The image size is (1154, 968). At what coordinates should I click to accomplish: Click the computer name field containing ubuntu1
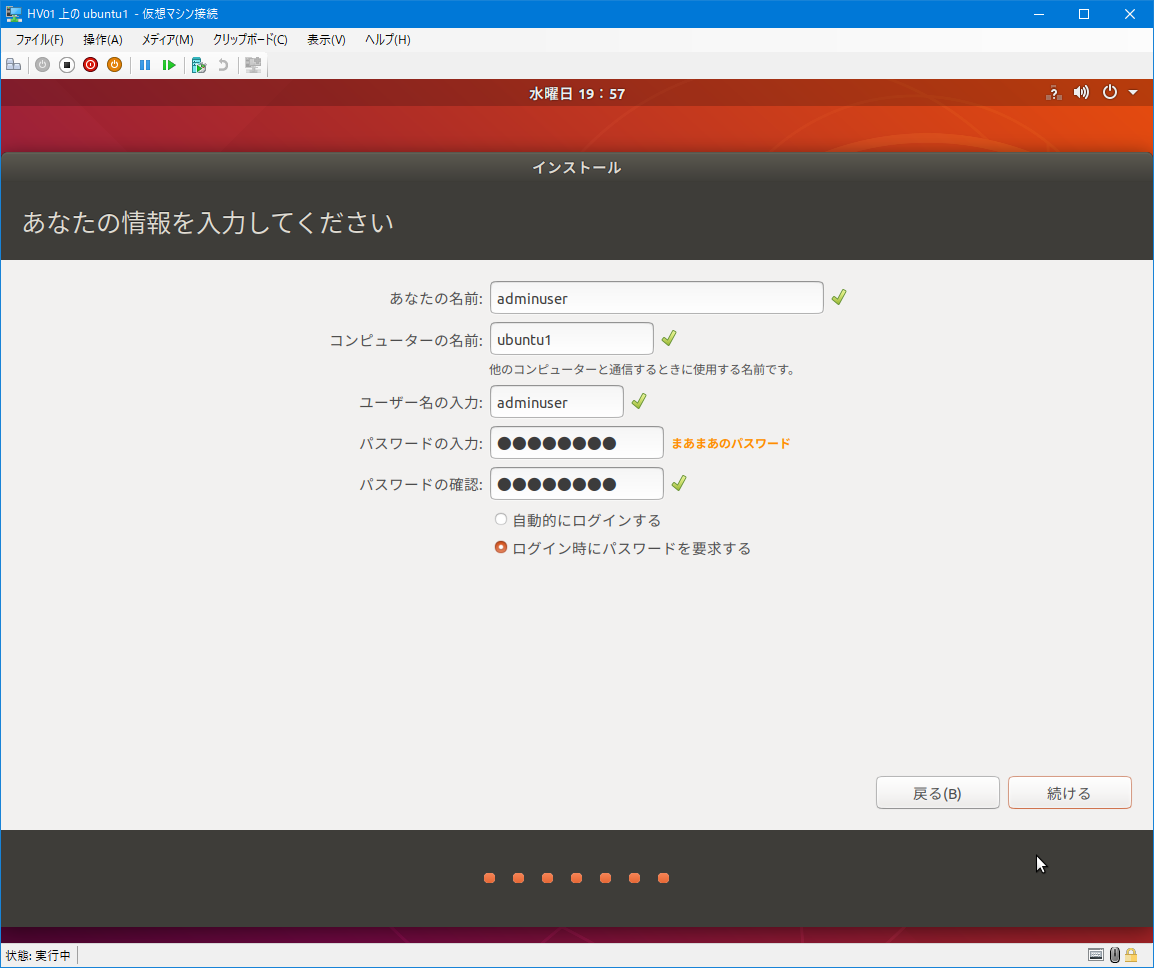coord(571,339)
